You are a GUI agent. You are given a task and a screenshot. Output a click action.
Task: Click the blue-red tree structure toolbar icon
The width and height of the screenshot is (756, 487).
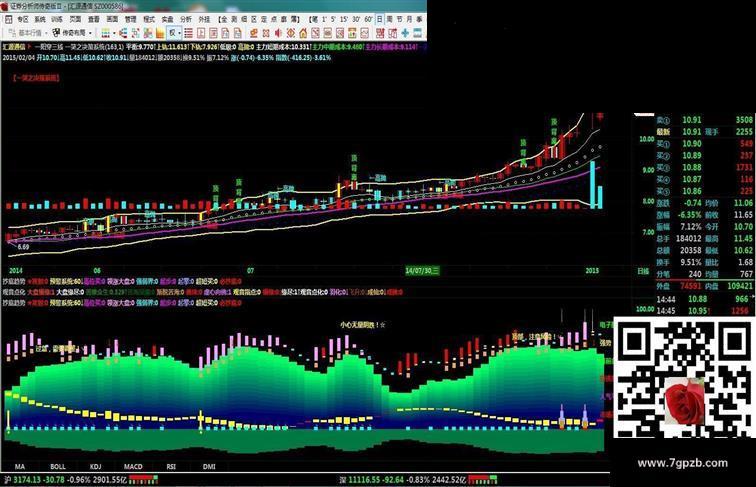pyautogui.click(x=123, y=33)
